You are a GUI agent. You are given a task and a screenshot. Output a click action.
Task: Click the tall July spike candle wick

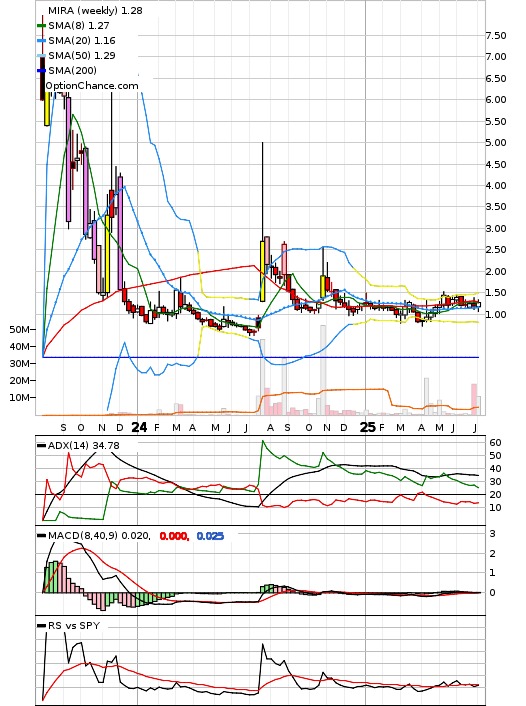(263, 189)
